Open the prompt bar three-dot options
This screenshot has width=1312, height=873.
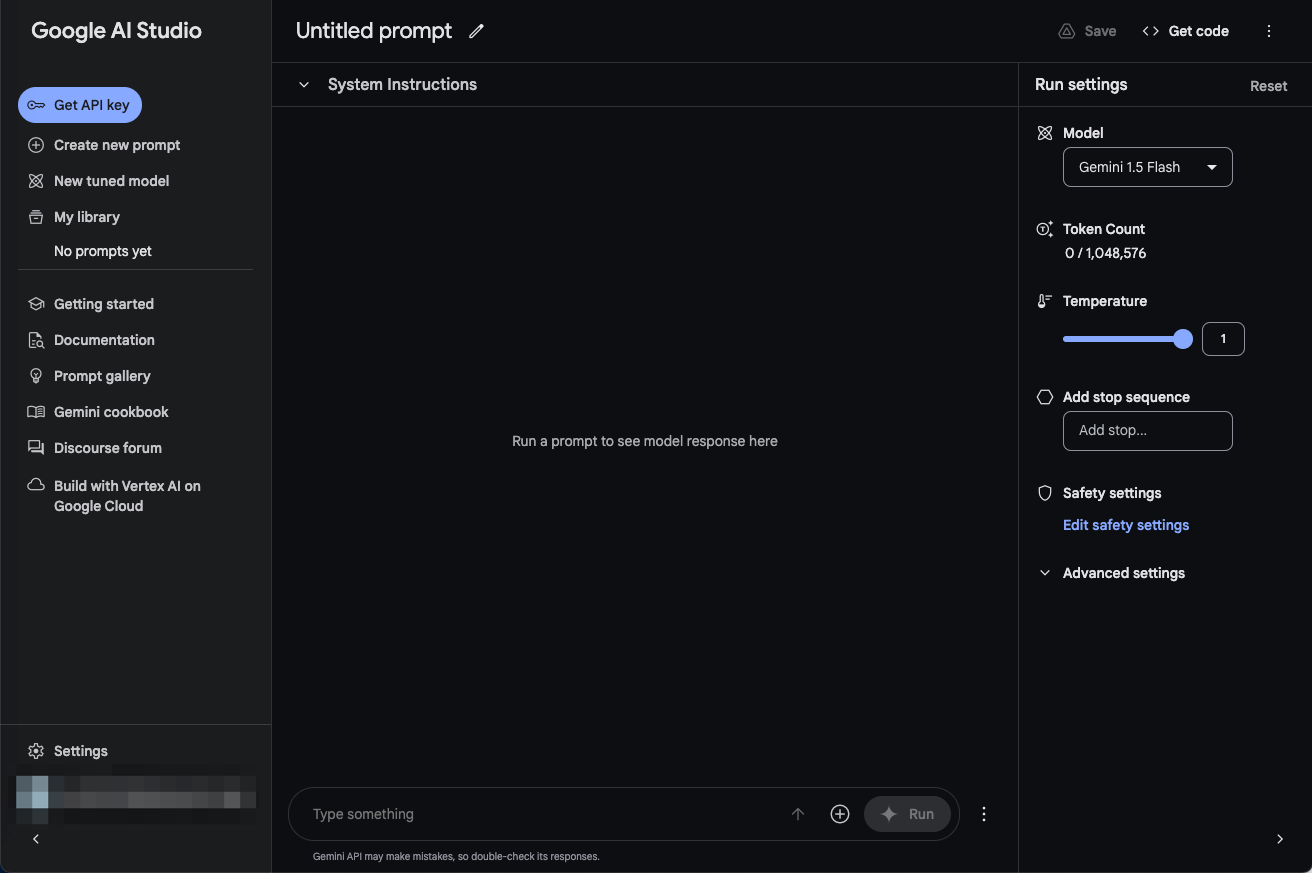984,814
